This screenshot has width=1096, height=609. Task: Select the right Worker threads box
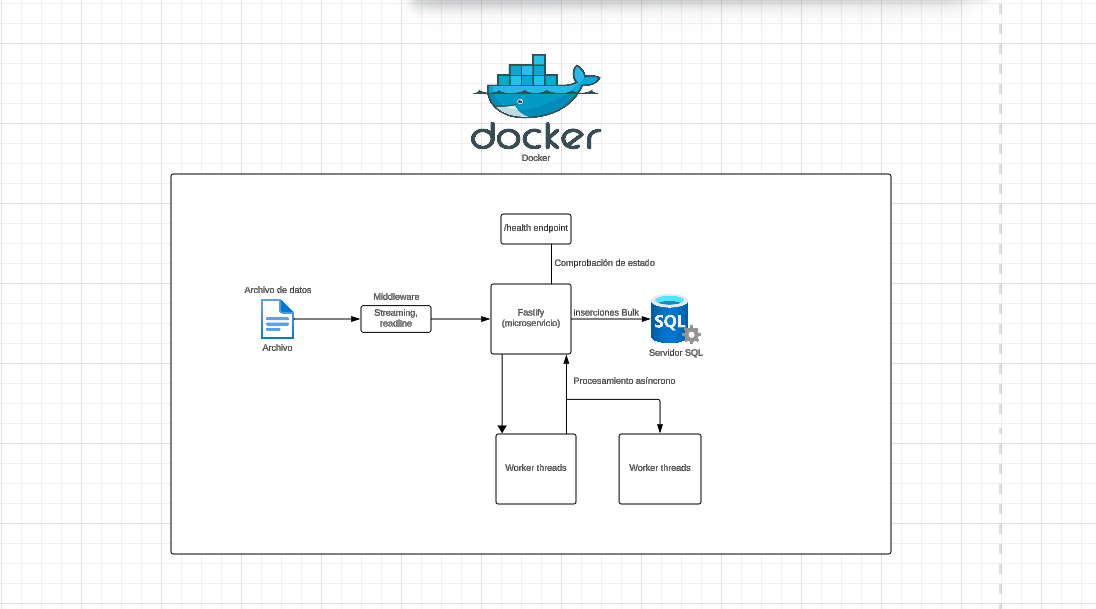pyautogui.click(x=659, y=468)
